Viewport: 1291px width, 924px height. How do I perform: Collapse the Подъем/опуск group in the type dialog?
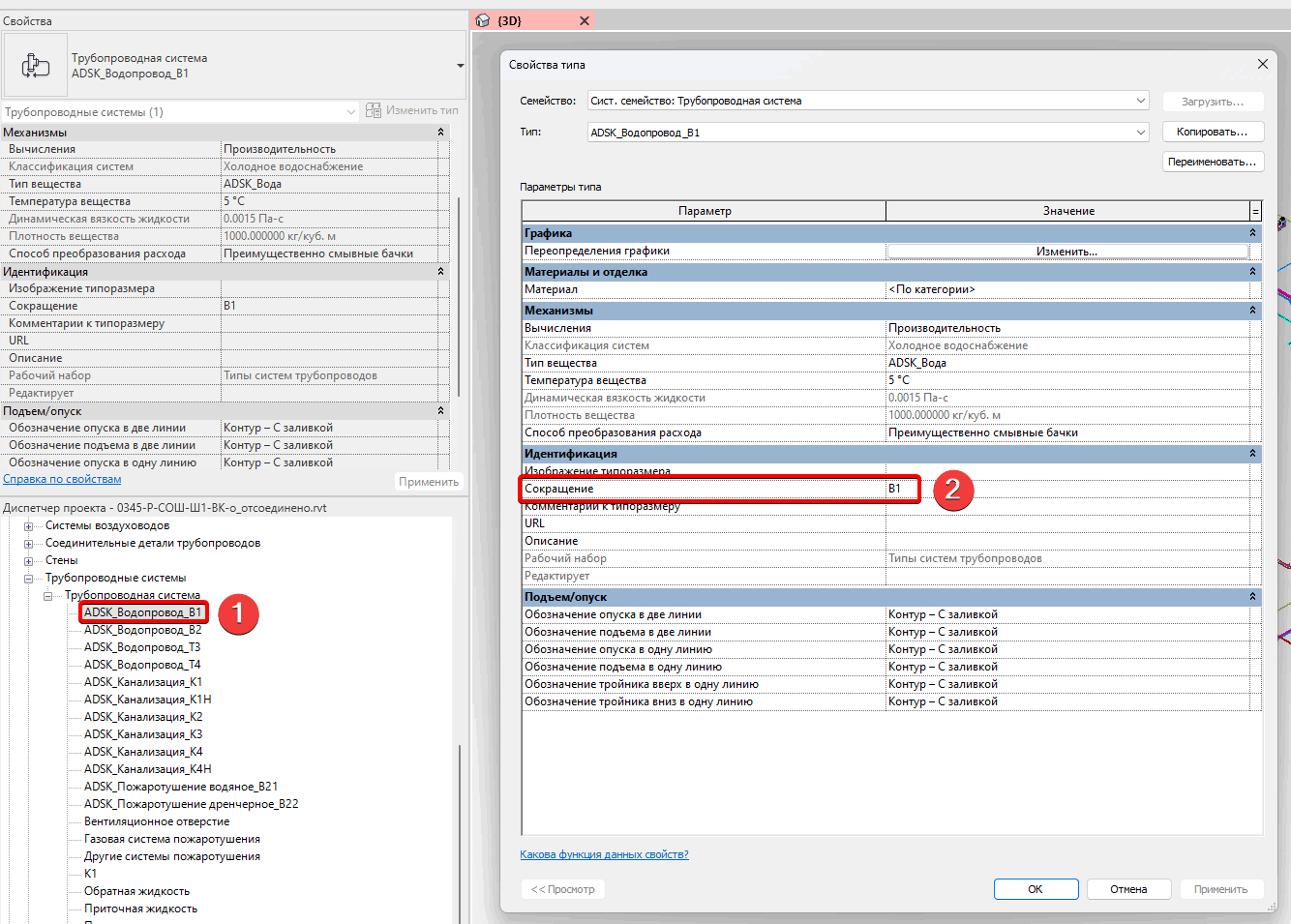pos(1252,597)
